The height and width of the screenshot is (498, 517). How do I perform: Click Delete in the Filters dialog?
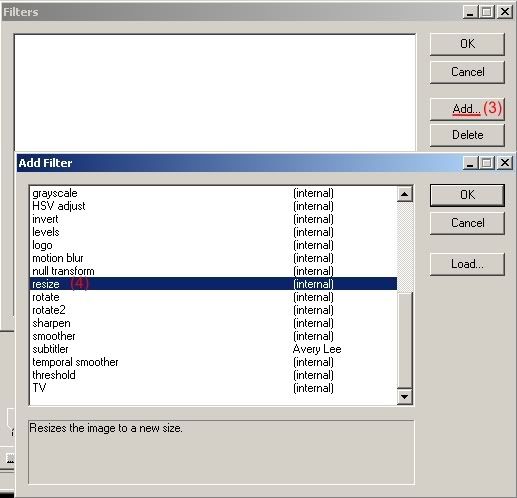[x=467, y=135]
